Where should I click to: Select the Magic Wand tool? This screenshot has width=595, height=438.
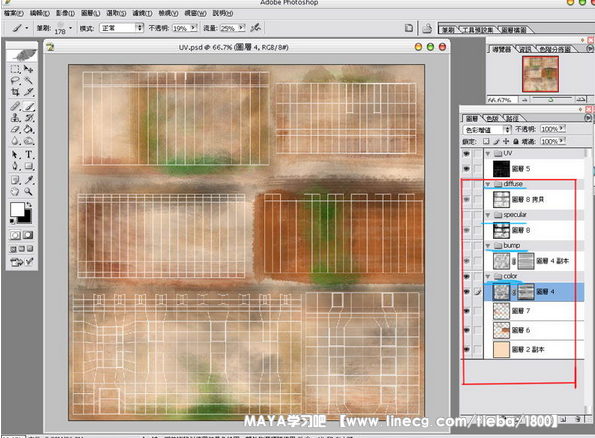(28, 80)
